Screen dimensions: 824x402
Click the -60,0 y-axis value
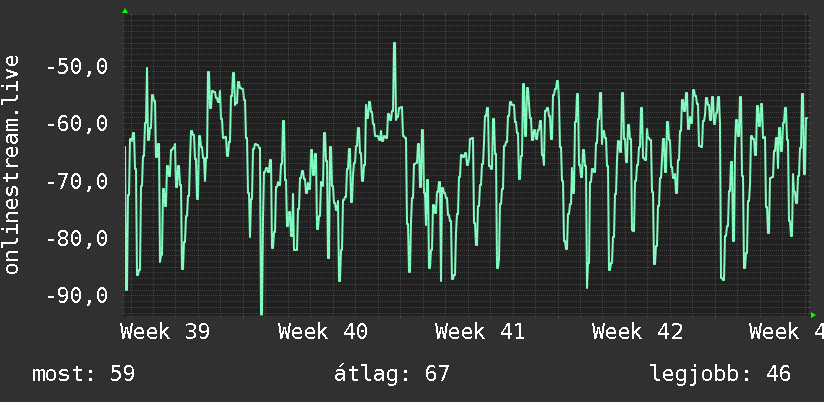coord(77,125)
